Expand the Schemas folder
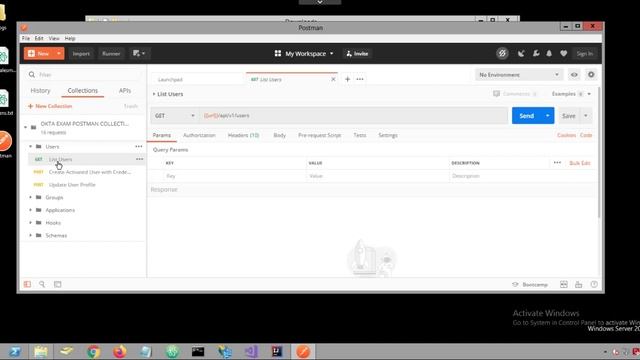Viewport: 640px width, 360px height. click(31, 235)
